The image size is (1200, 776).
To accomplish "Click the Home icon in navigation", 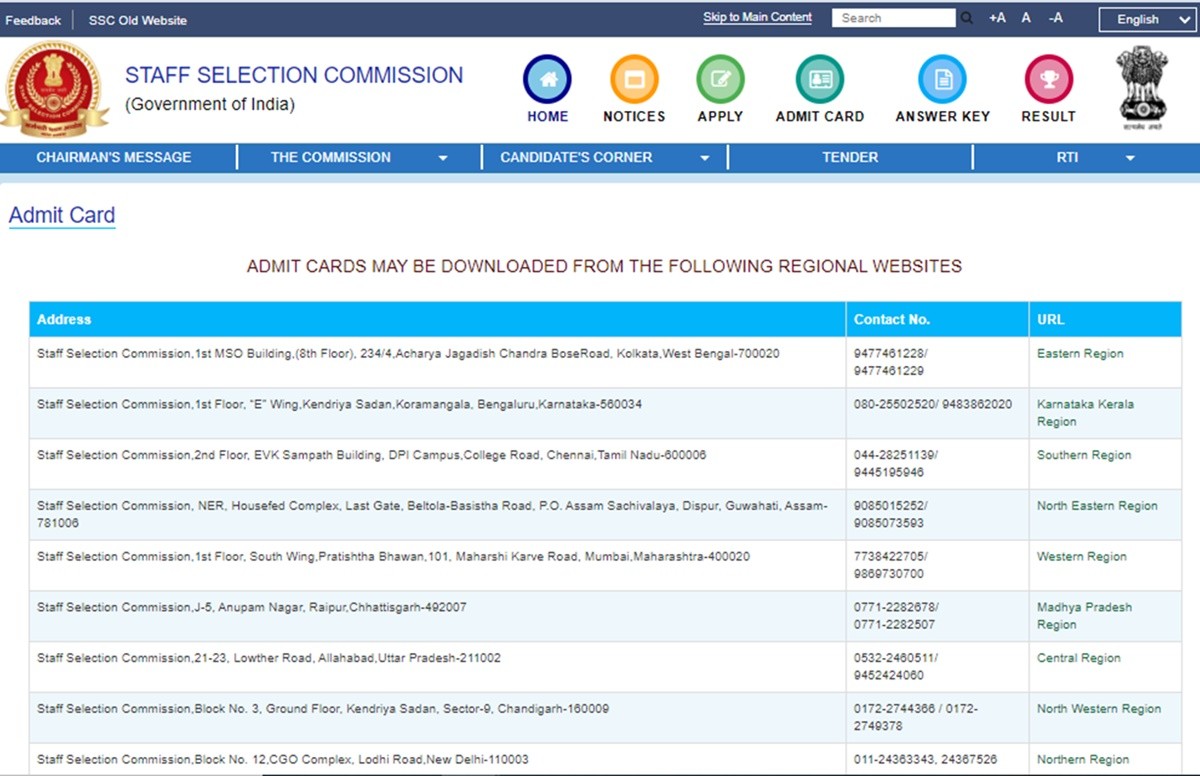I will (x=547, y=79).
